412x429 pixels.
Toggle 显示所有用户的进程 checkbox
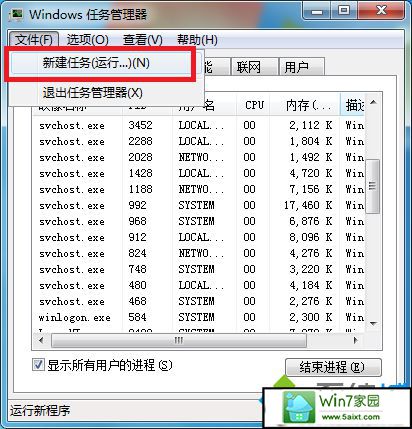pos(38,364)
